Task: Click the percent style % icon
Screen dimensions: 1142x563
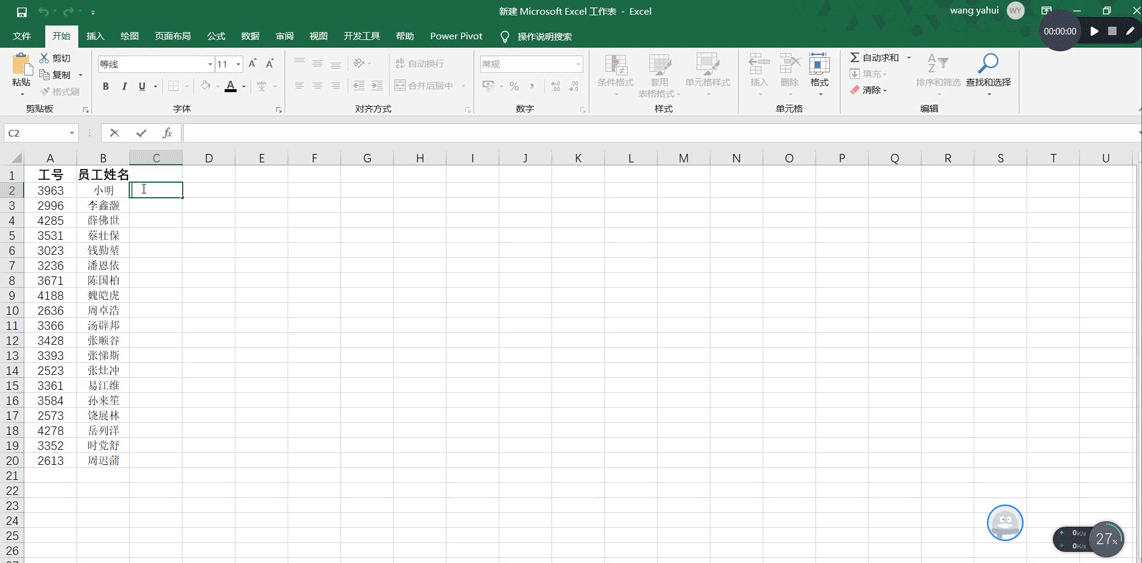Action: click(x=513, y=86)
